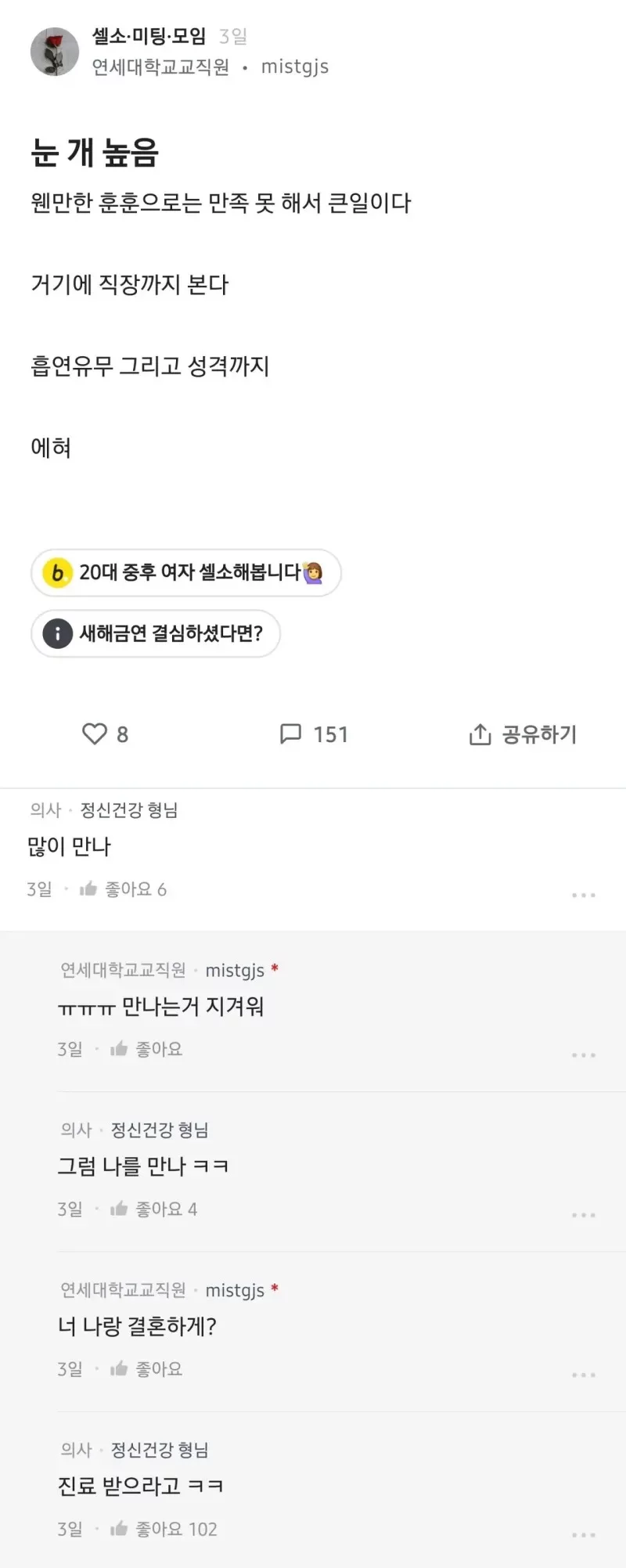Open the '20대 중후 여자 셀소해봅니다' suggestion

pyautogui.click(x=186, y=572)
